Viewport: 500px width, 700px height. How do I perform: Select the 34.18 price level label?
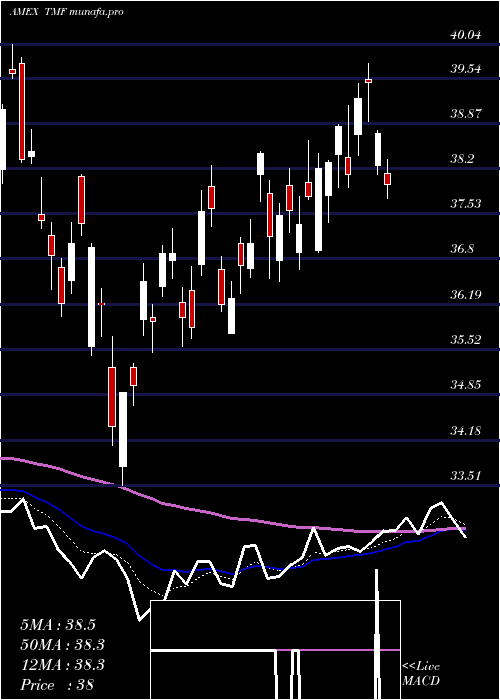[466, 431]
